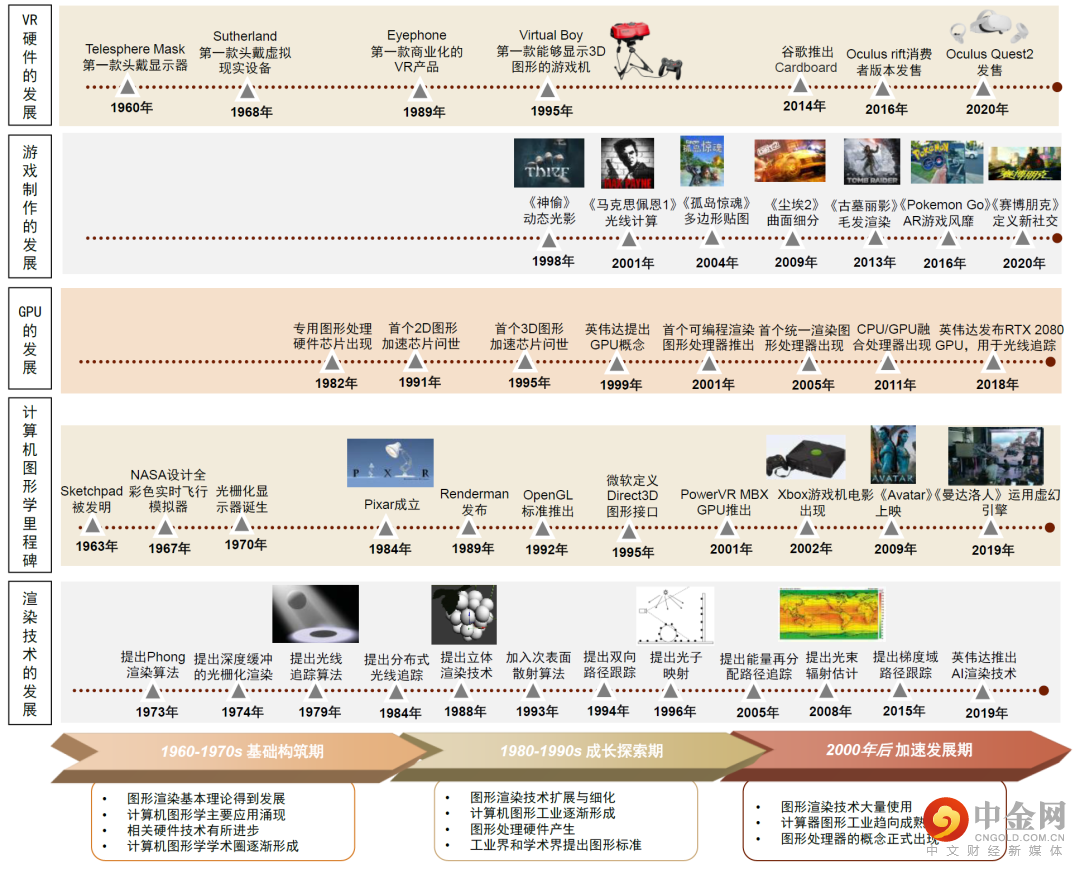Screen dimensions: 1080x869
Task: Select the 1967年 NASA simulator marker
Action: pyautogui.click(x=165, y=527)
